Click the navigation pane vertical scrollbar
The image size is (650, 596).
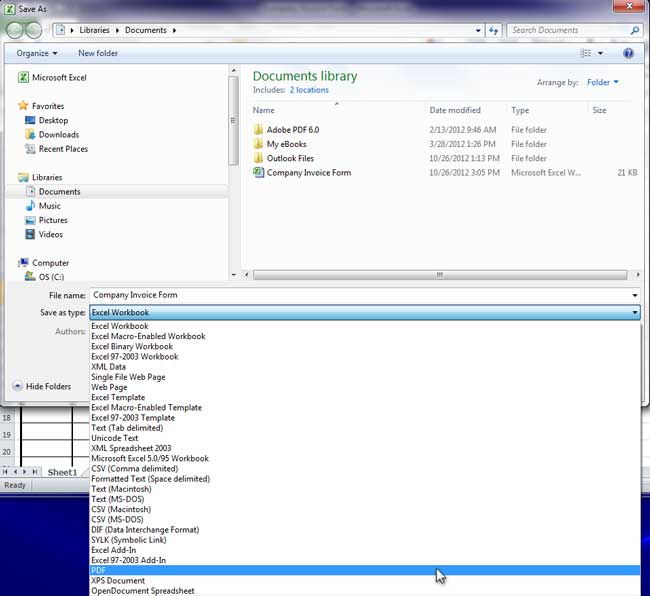point(233,121)
